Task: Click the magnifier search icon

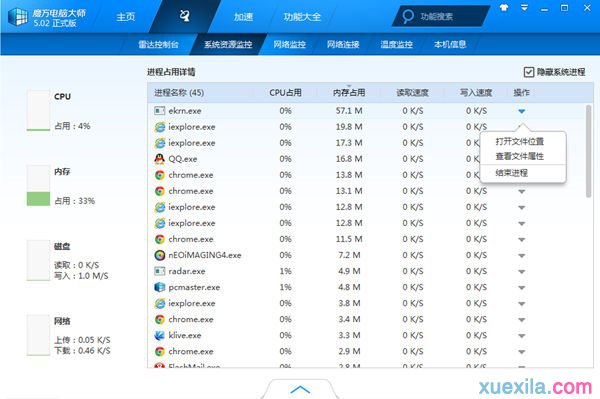Action: 408,16
